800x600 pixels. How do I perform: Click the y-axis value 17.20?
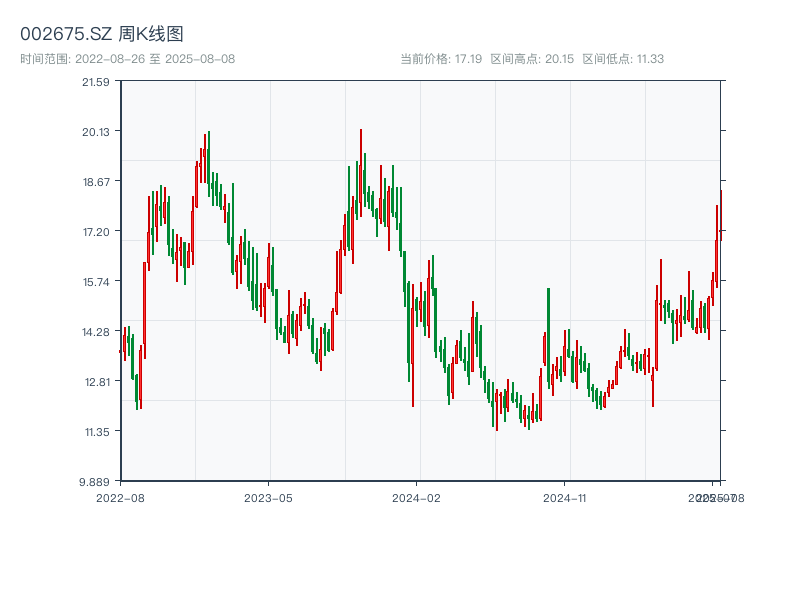click(96, 232)
